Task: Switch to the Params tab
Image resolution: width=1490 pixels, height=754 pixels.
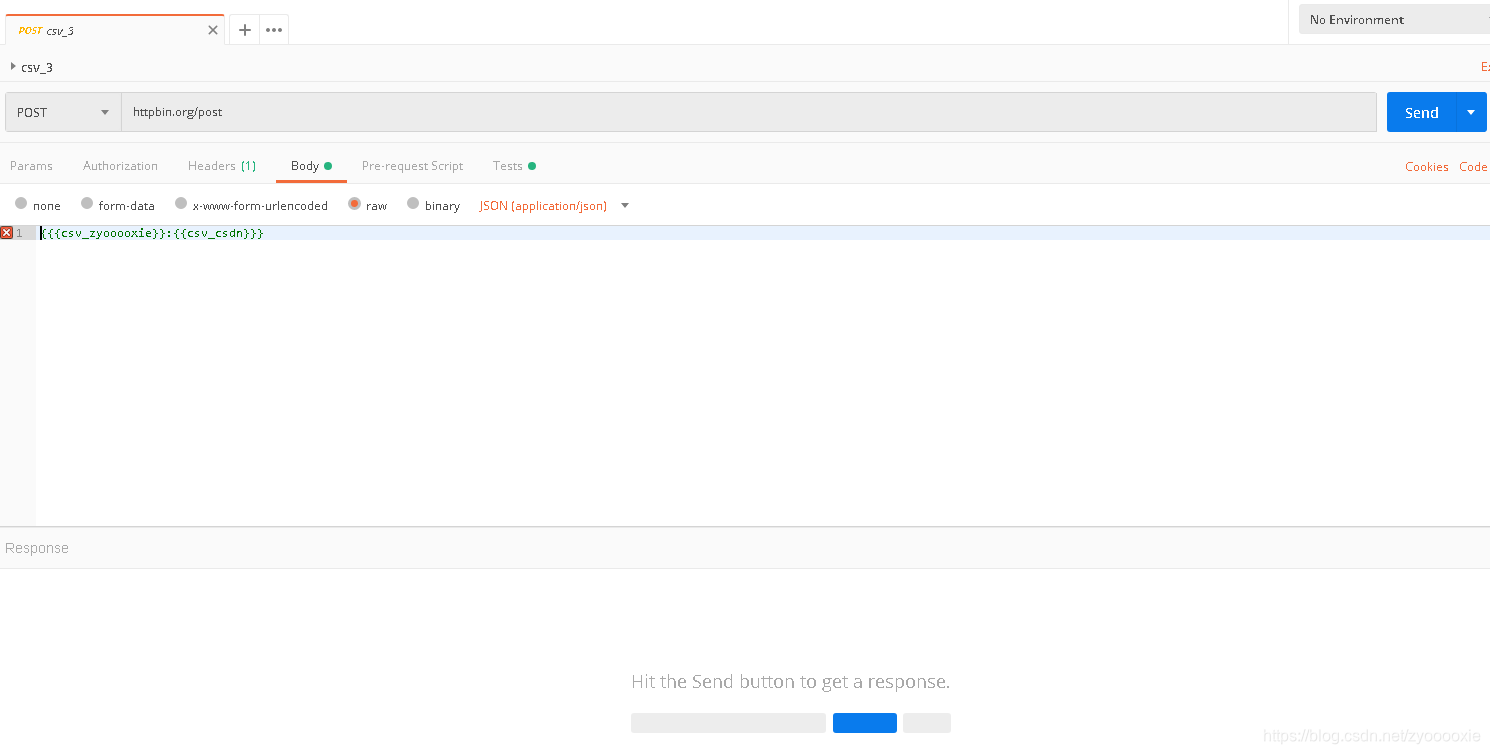Action: [x=31, y=166]
